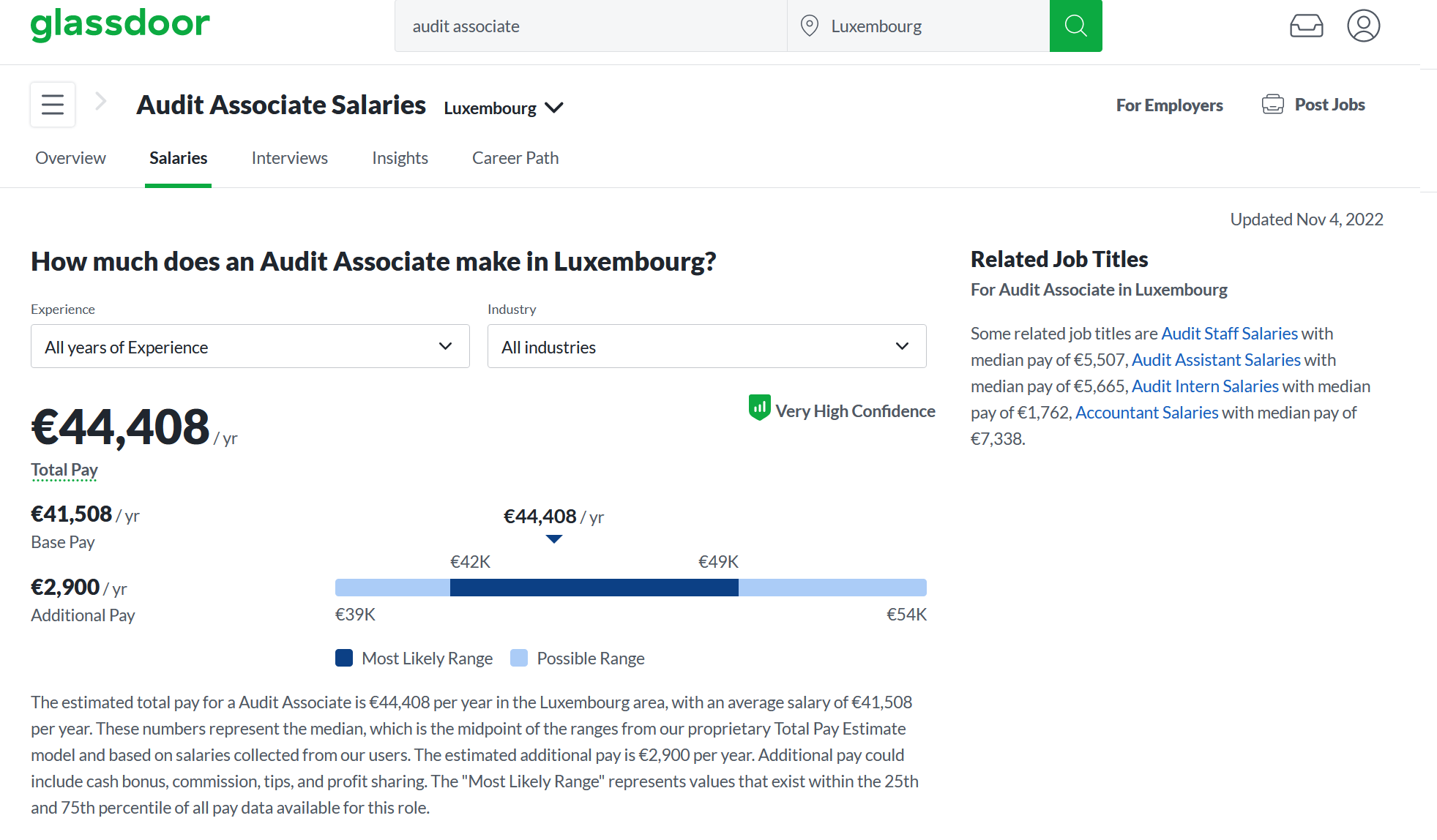Expand the Luxembourg location dropdown in title
Viewport: 1437px width, 840px height.
pos(504,108)
